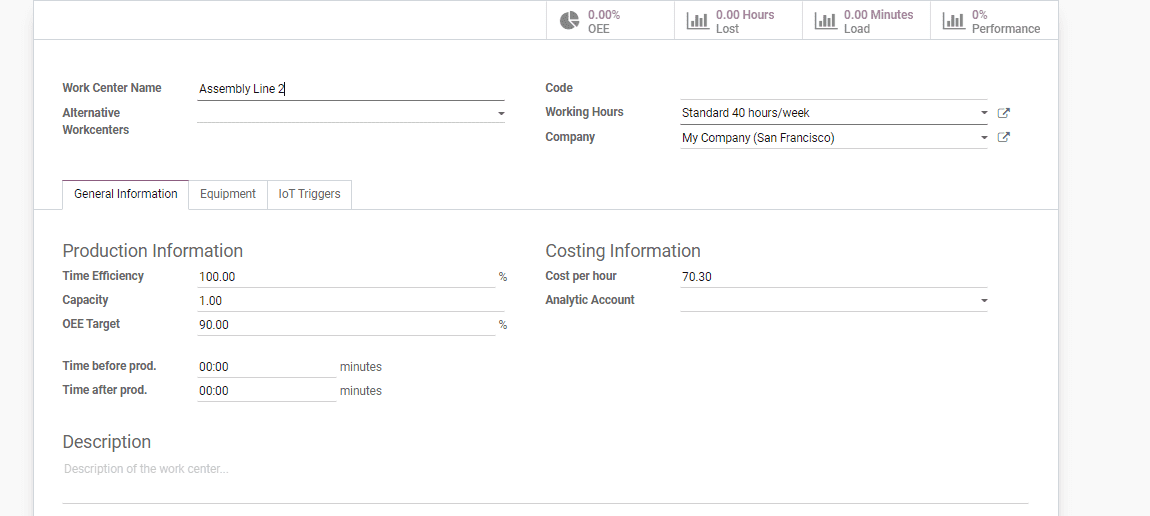View 0.00% OEE statistic
The height and width of the screenshot is (516, 1150).
coord(610,21)
